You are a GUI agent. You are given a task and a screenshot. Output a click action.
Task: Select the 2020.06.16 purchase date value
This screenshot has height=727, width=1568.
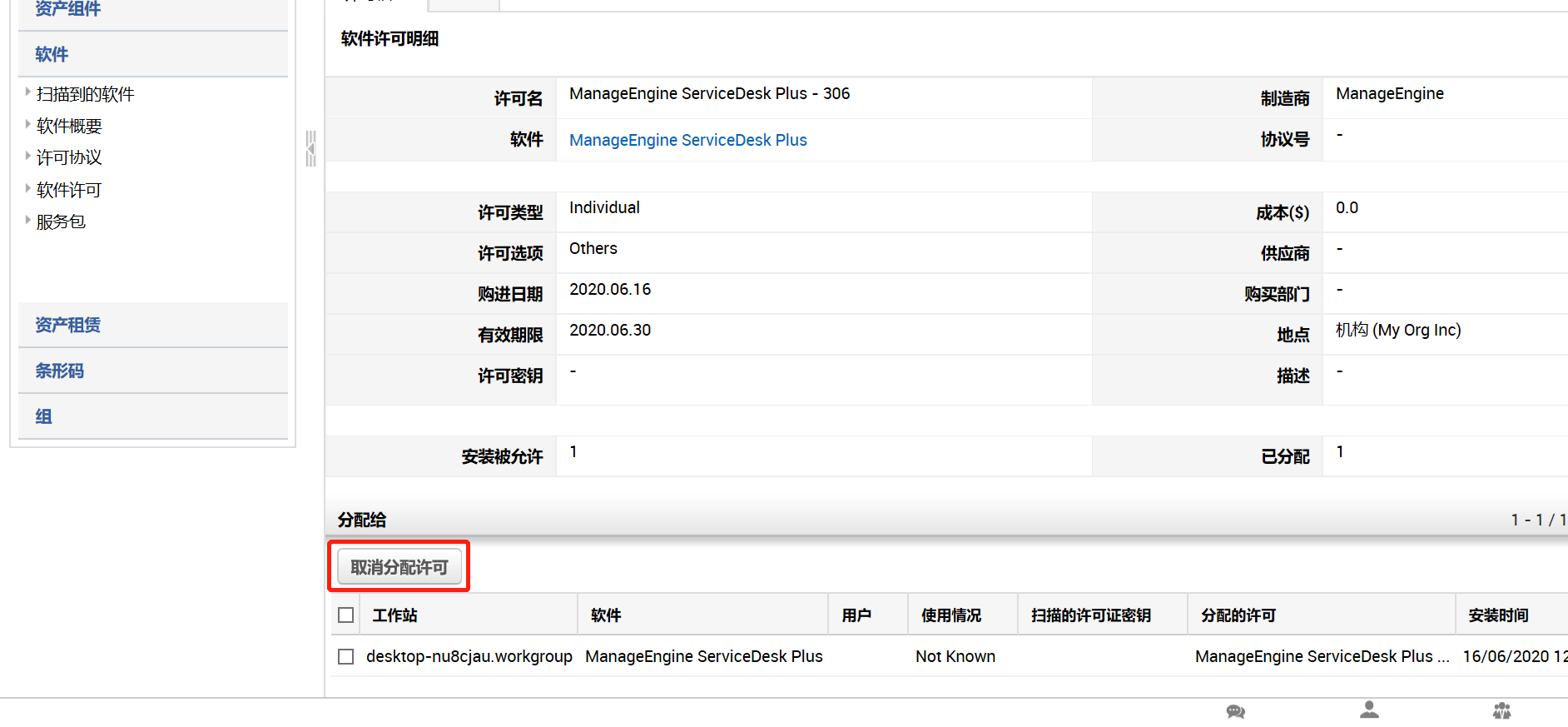point(610,289)
